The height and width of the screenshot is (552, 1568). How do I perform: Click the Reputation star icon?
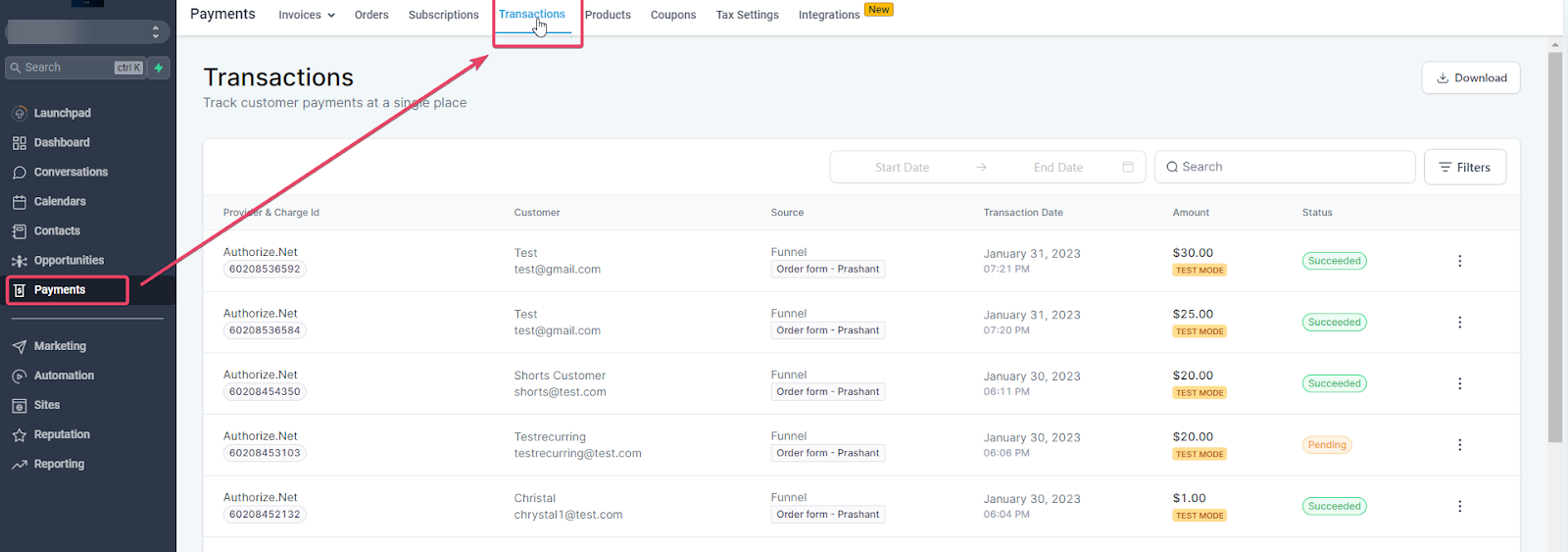(x=20, y=434)
